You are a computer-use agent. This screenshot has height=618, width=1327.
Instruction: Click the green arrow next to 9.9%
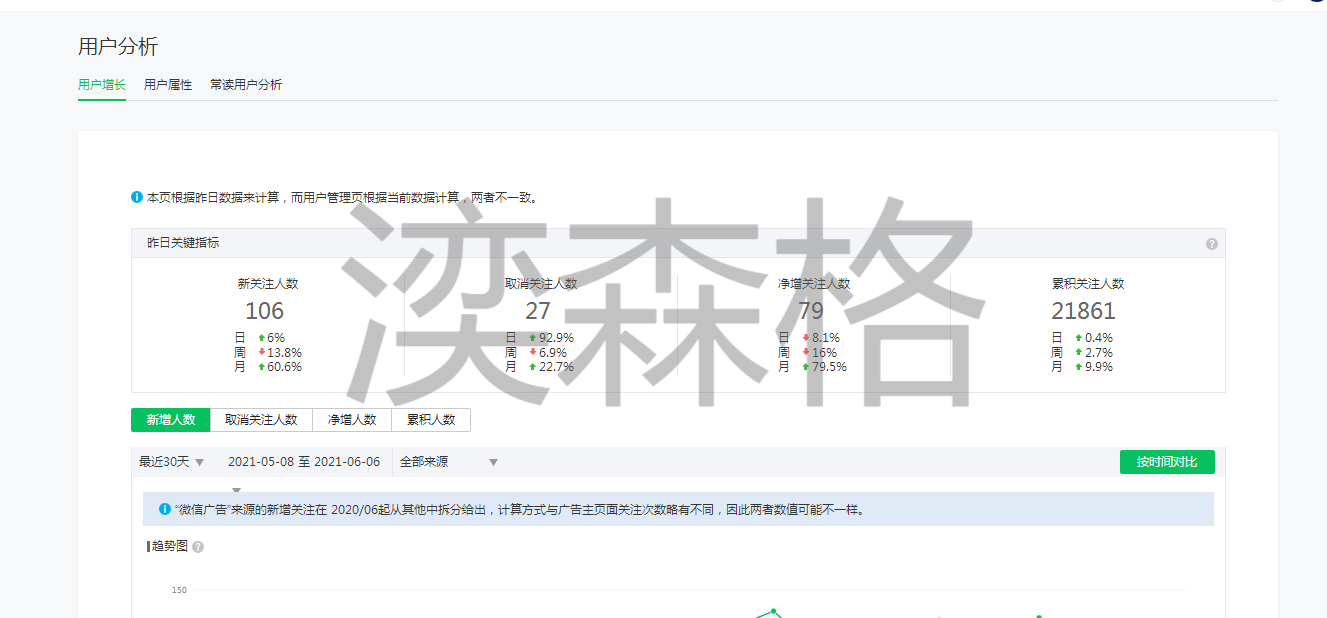(x=1079, y=367)
